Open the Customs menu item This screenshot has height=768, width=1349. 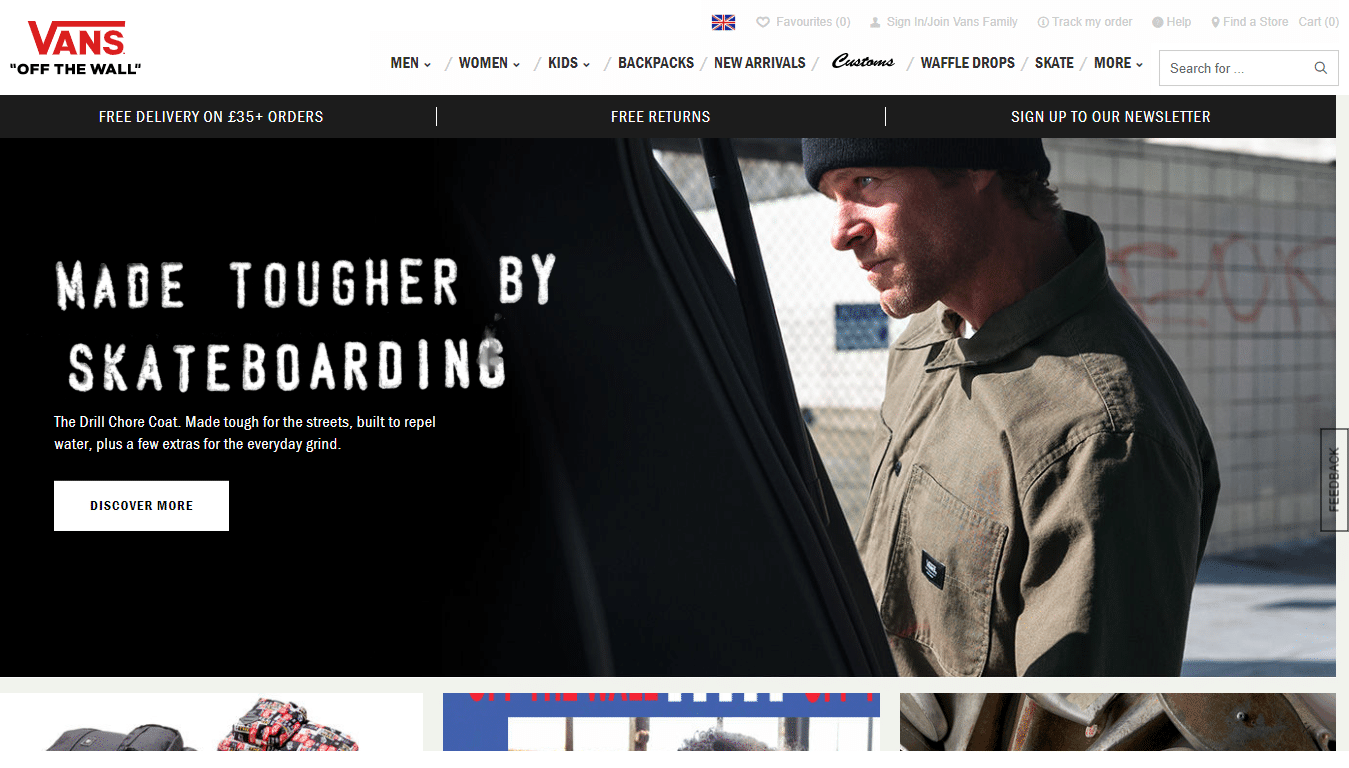point(863,62)
